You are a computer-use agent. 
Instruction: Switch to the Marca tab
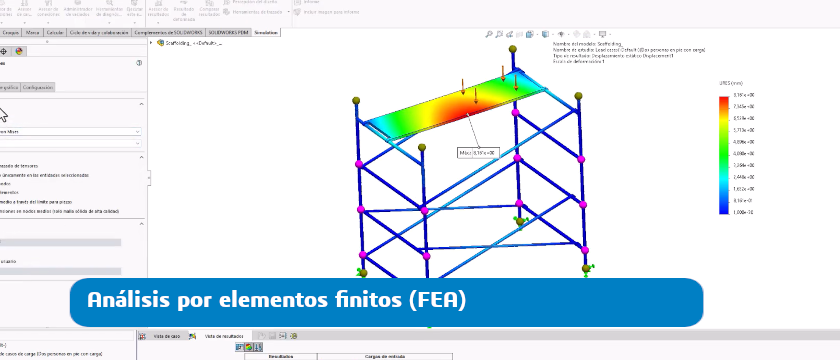pos(32,33)
